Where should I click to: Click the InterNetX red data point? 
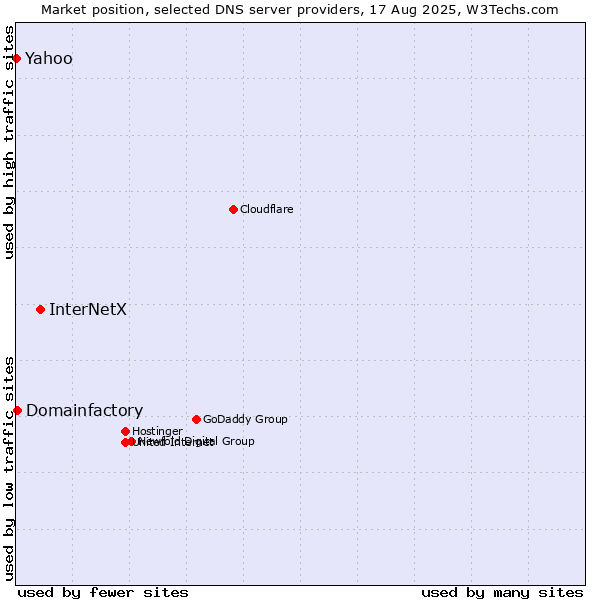pos(41,310)
